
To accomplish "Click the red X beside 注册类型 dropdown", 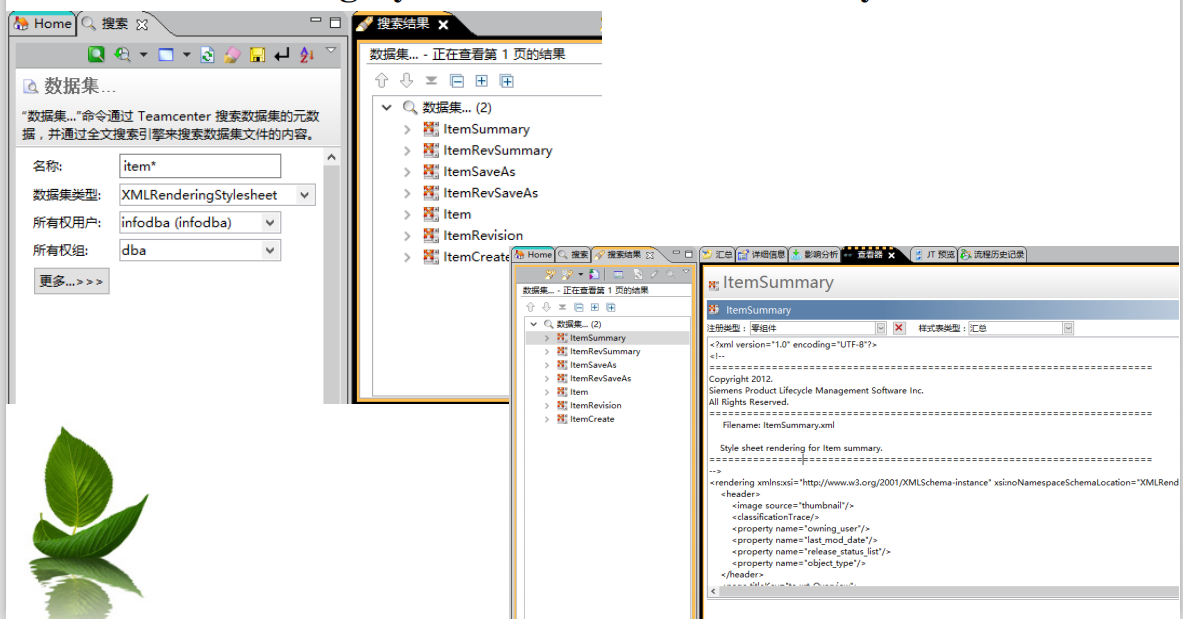I will coord(898,328).
